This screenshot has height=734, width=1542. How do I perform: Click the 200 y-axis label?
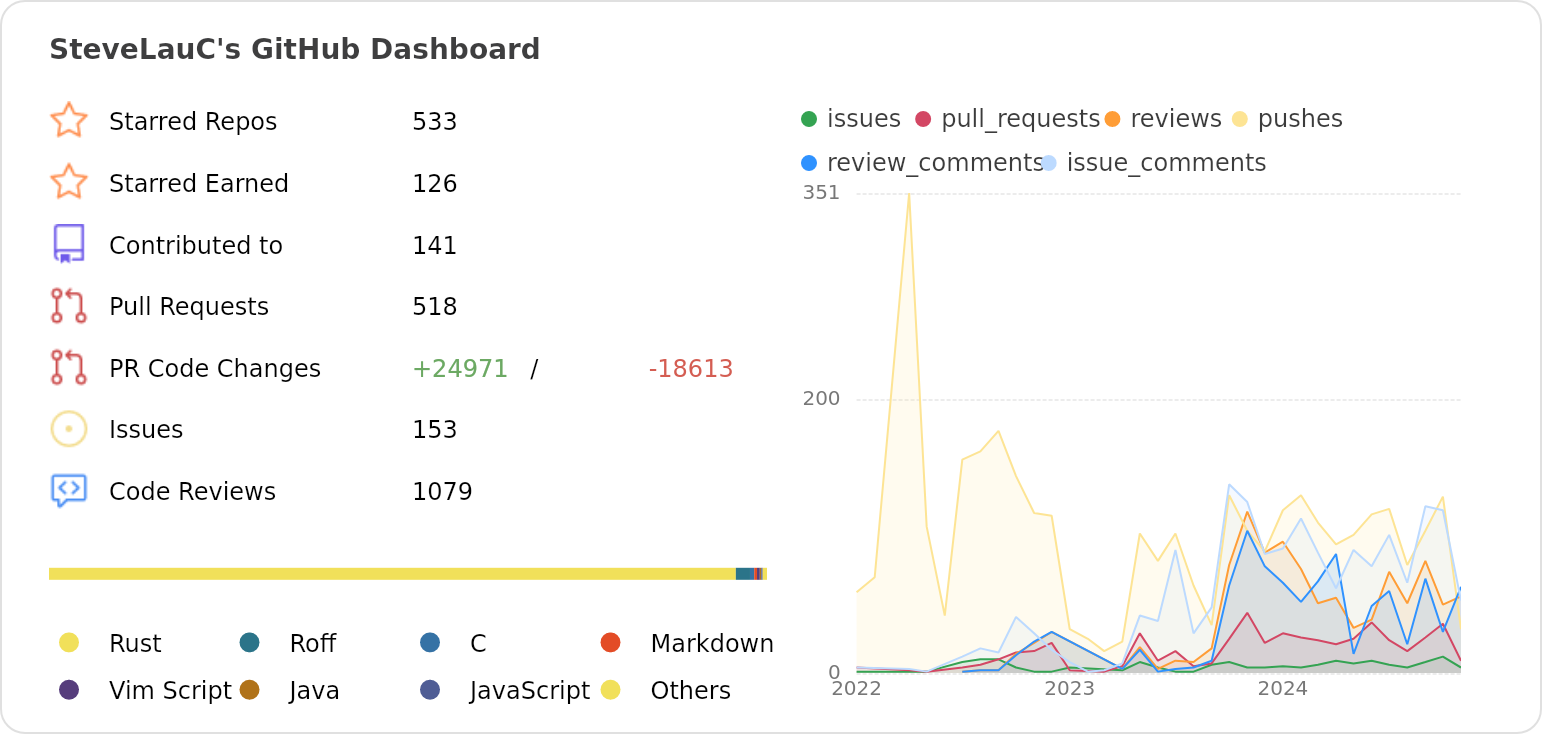pyautogui.click(x=822, y=398)
